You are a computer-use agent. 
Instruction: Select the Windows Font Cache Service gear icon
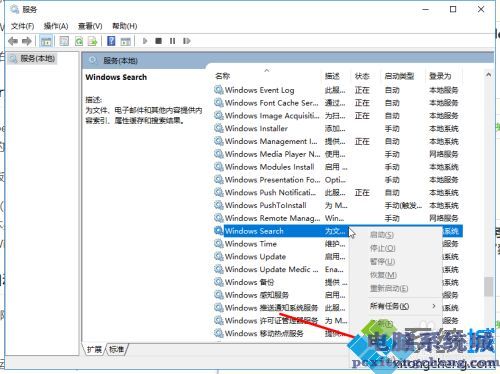(219, 103)
